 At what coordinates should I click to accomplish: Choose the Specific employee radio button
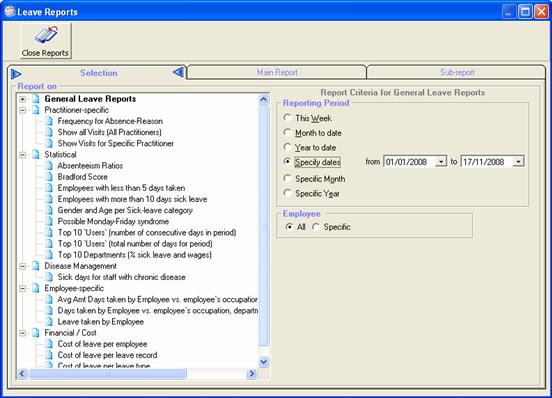tap(316, 227)
